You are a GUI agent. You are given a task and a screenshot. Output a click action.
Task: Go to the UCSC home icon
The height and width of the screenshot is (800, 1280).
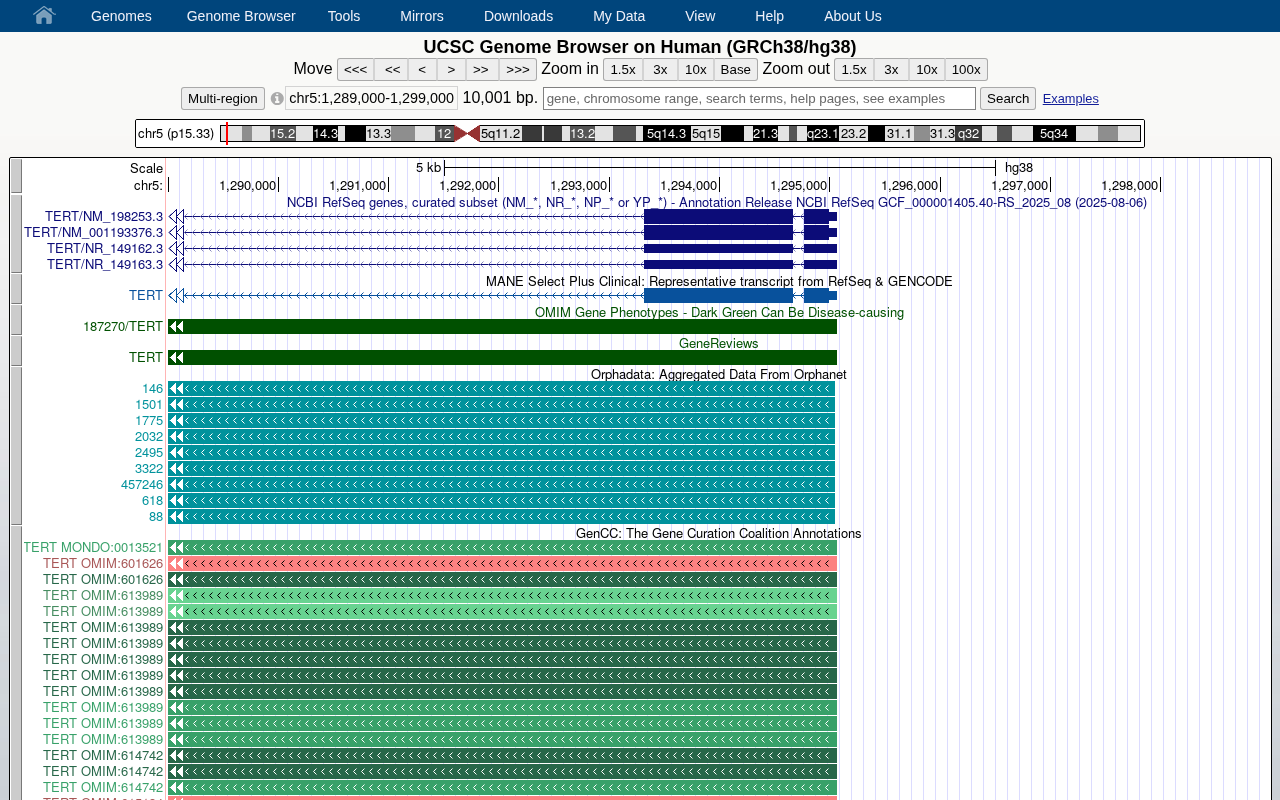coord(44,15)
